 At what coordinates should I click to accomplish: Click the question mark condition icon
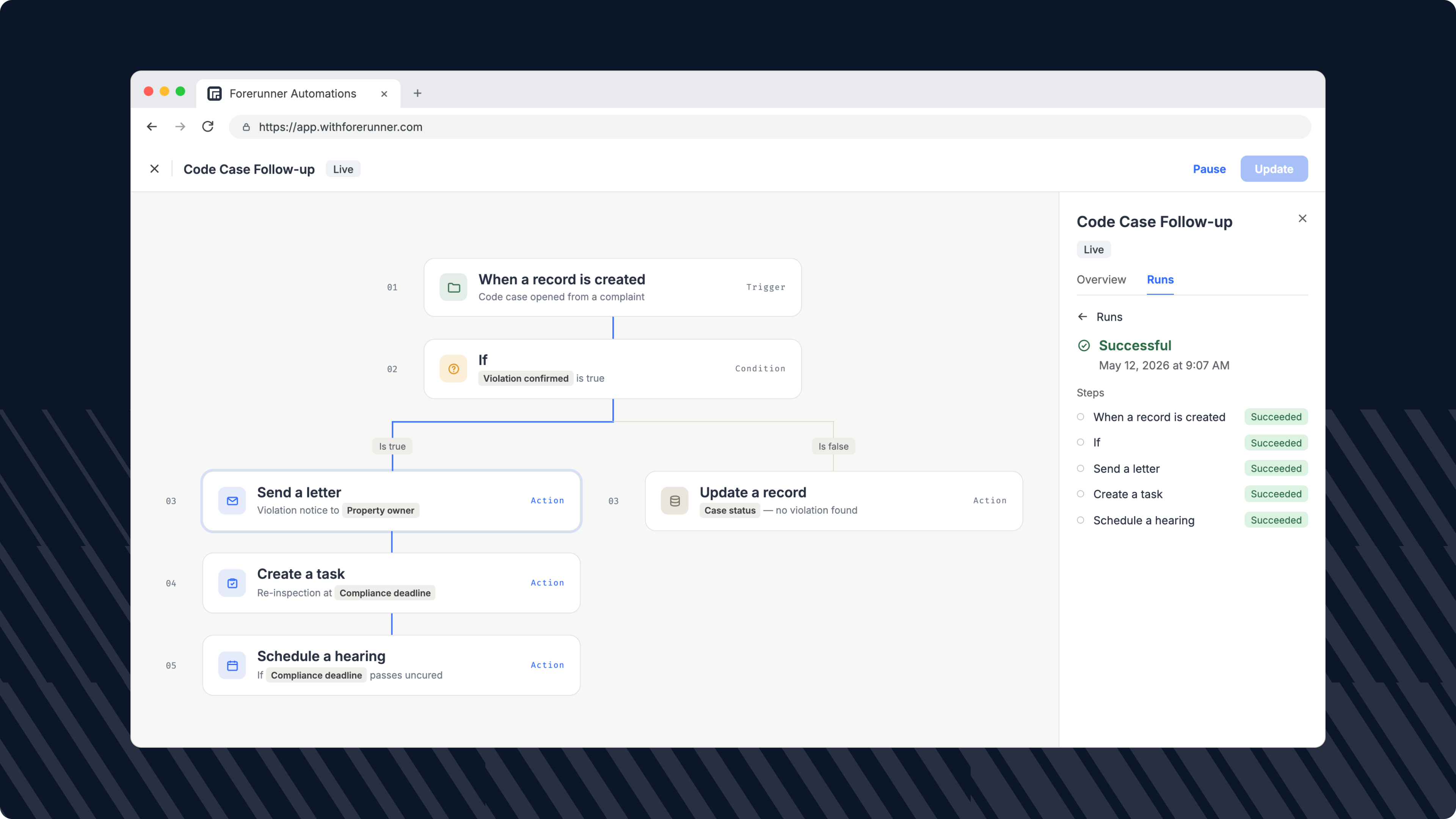(x=453, y=369)
